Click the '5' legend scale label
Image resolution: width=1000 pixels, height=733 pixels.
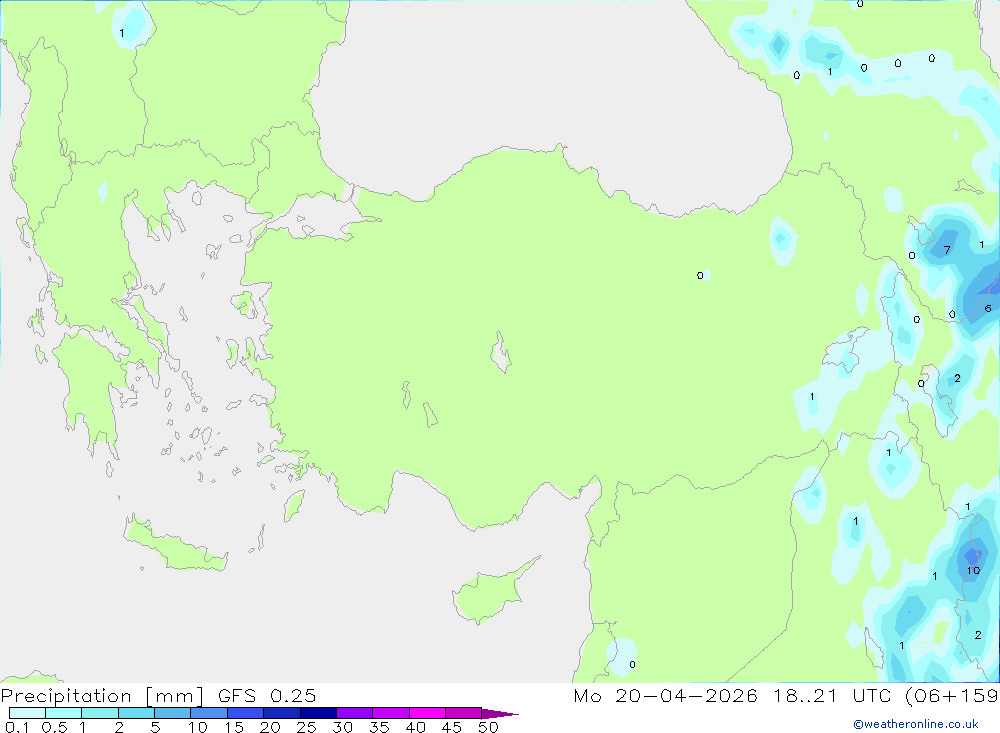(x=155, y=727)
